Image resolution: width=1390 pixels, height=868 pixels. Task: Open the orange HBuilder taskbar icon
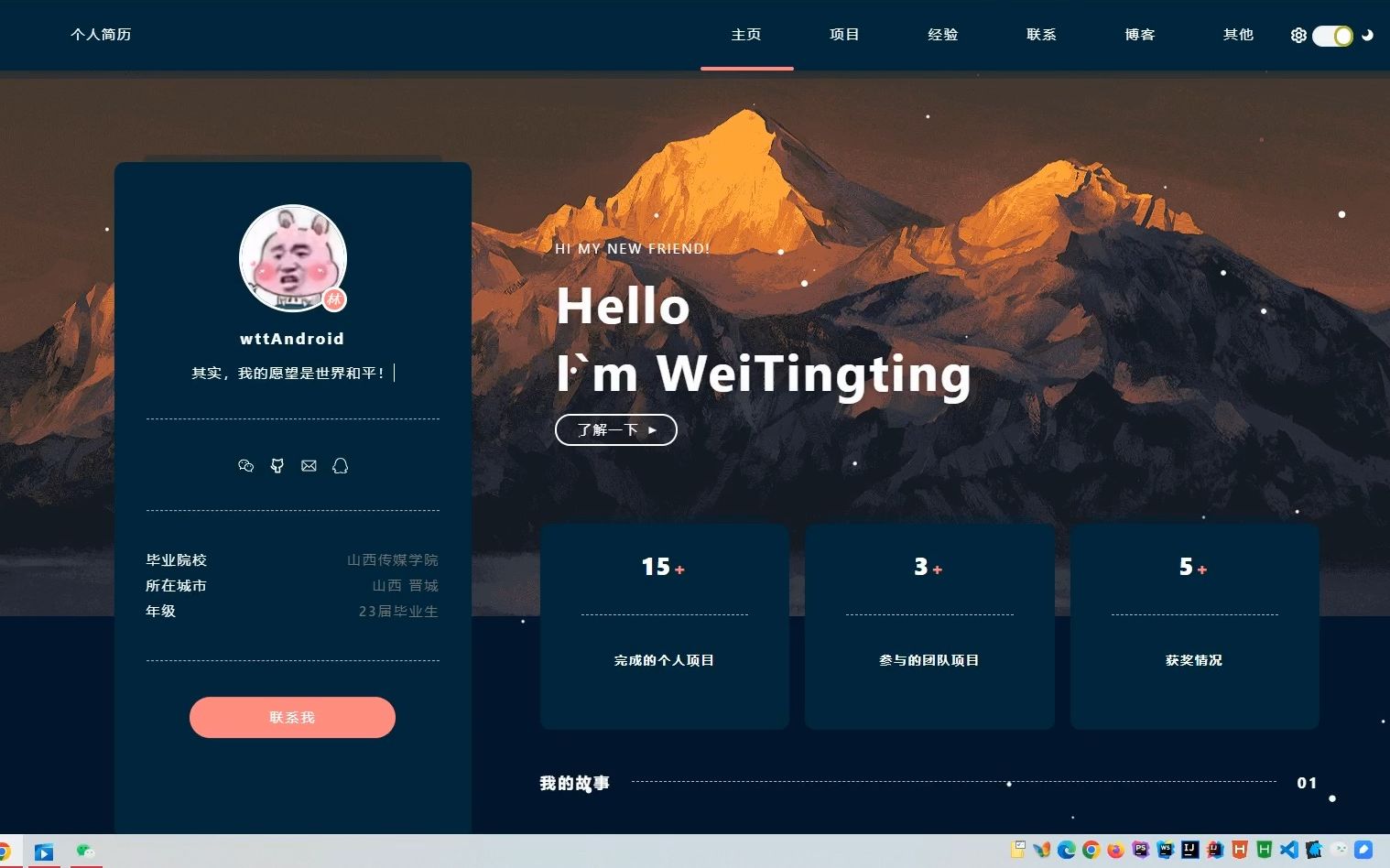click(x=1239, y=850)
